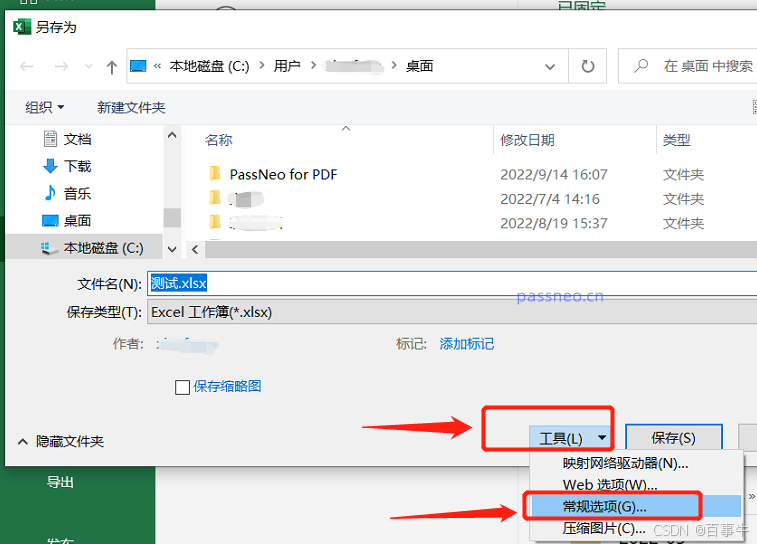The height and width of the screenshot is (544, 757).
Task: Click Excel icon in dialog title bar
Action: coord(21,27)
